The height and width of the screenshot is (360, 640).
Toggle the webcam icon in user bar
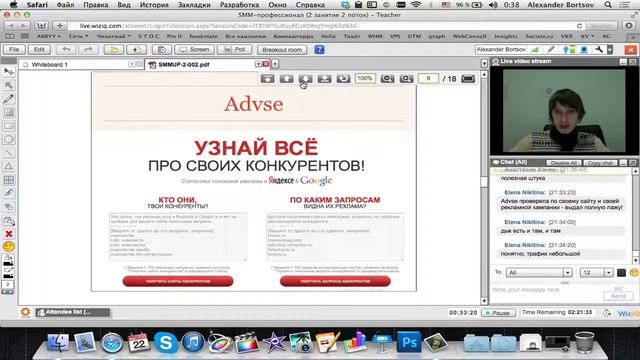(x=584, y=49)
